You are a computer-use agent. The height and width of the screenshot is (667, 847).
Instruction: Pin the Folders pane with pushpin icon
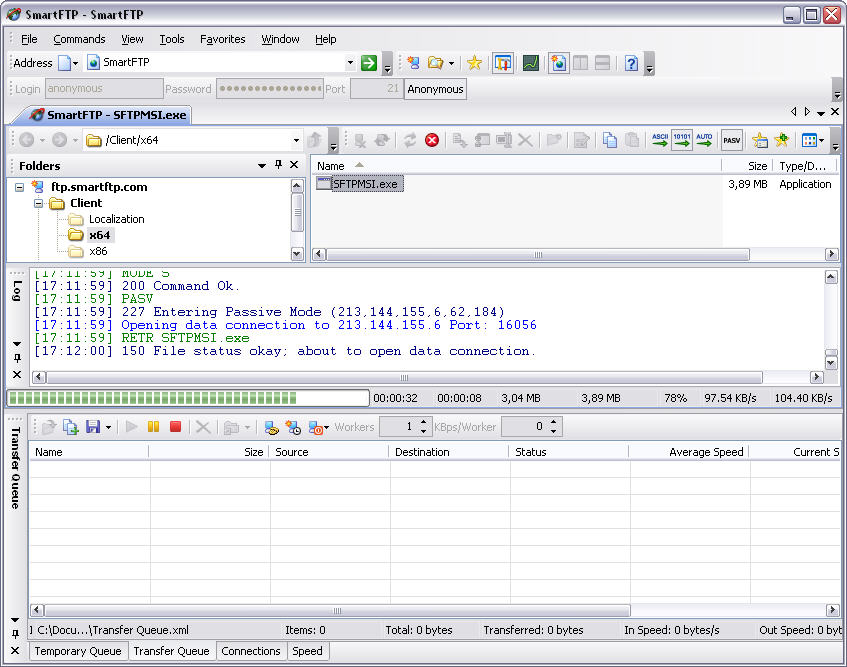click(278, 165)
